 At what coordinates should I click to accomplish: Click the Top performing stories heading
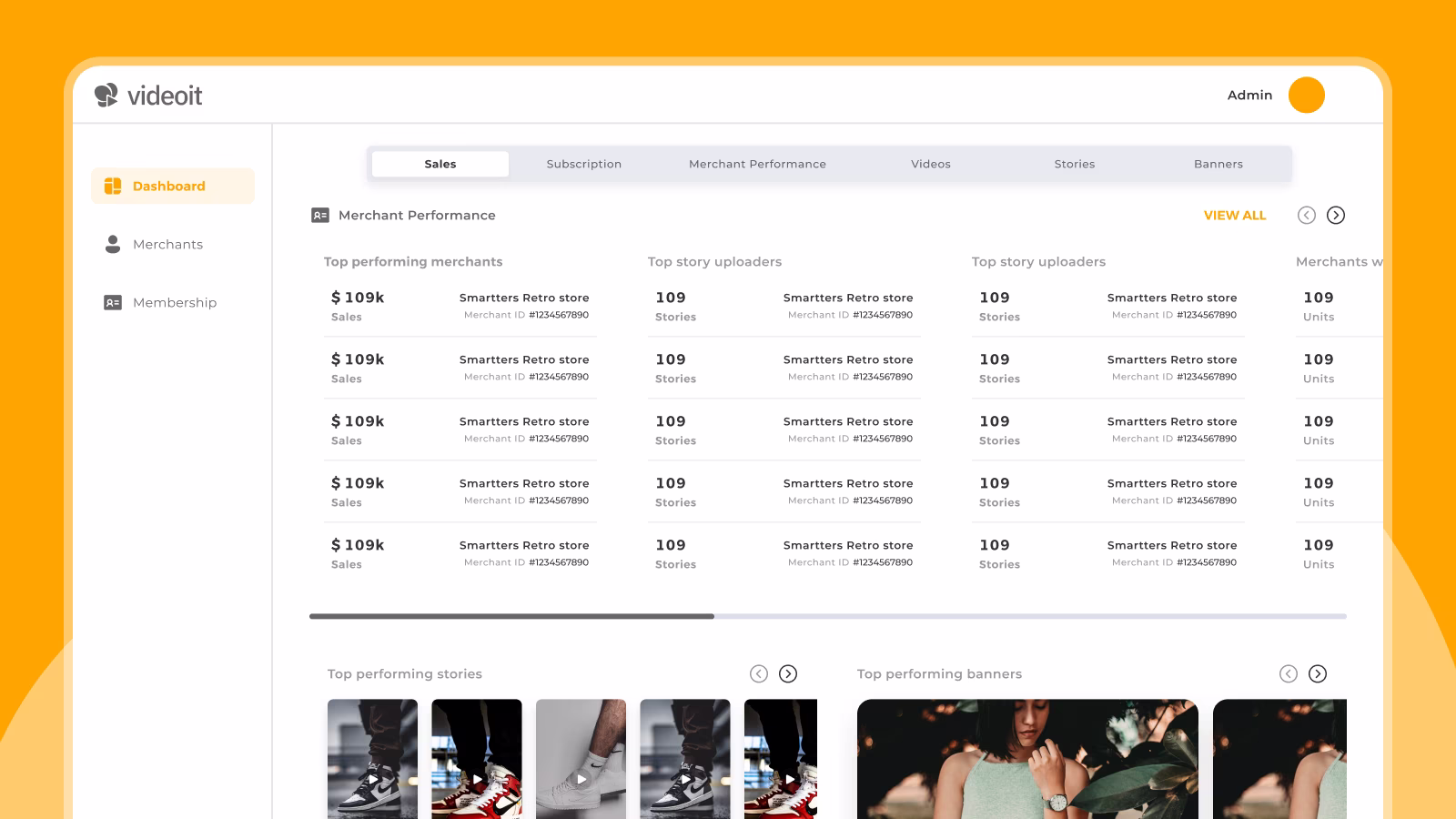405,673
